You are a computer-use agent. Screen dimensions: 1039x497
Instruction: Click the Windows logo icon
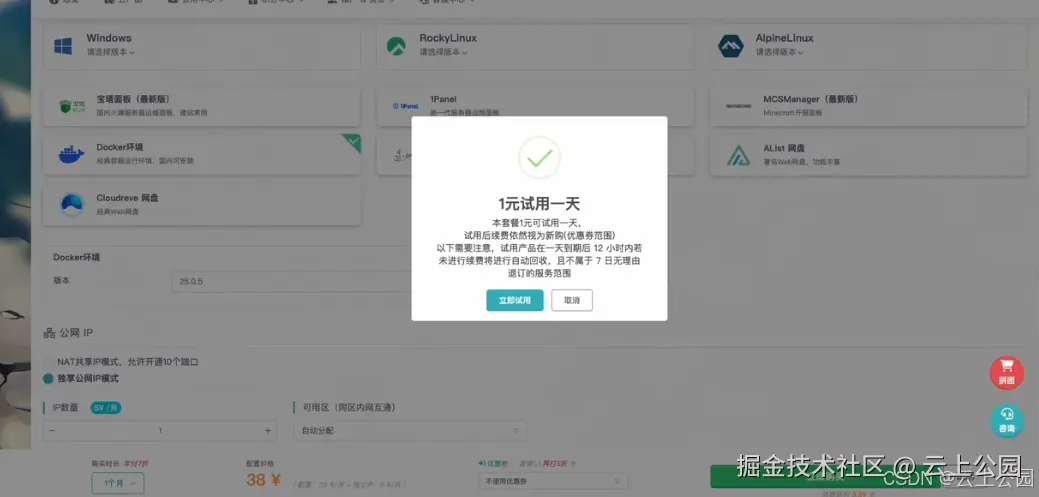tap(63, 46)
